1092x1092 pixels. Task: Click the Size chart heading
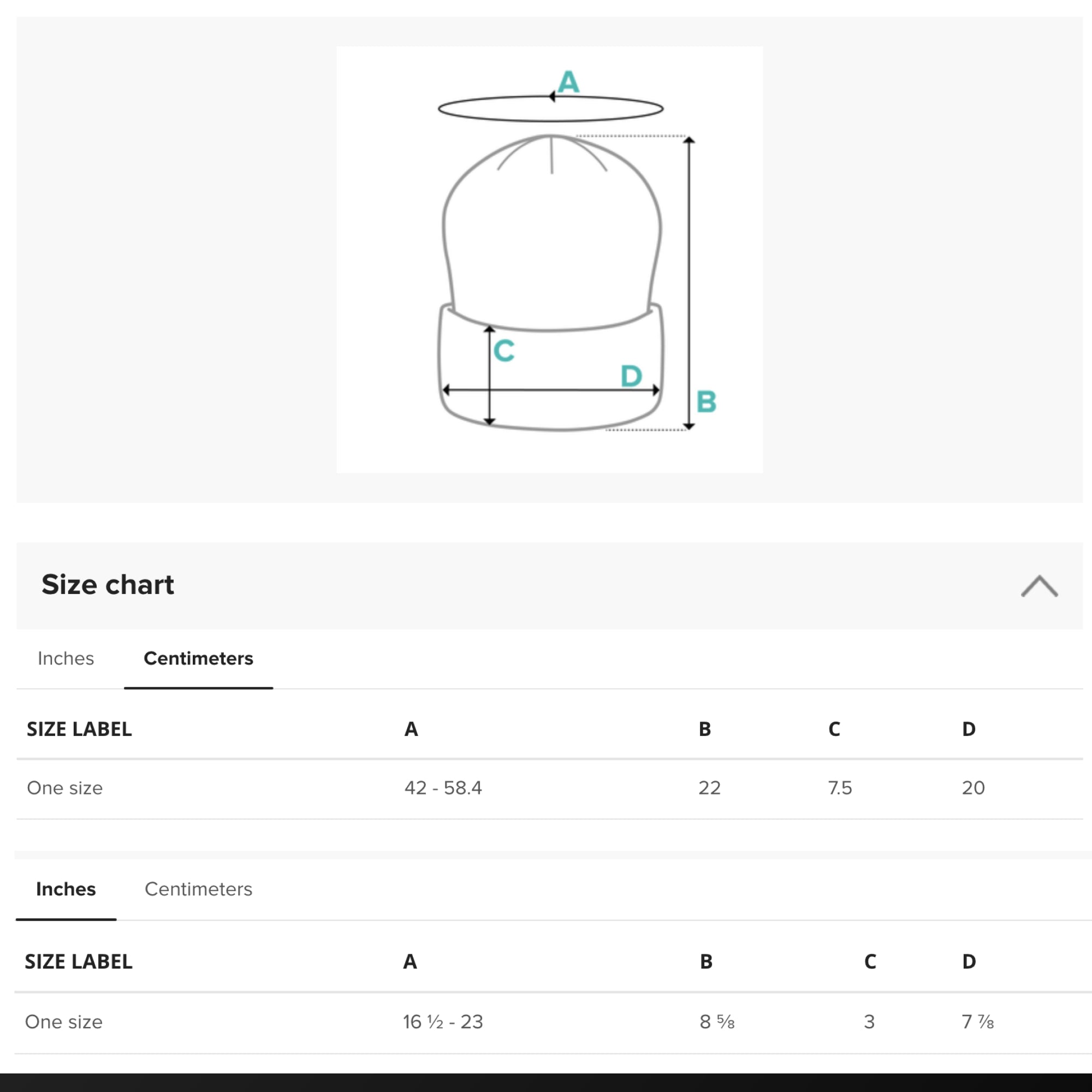point(108,584)
